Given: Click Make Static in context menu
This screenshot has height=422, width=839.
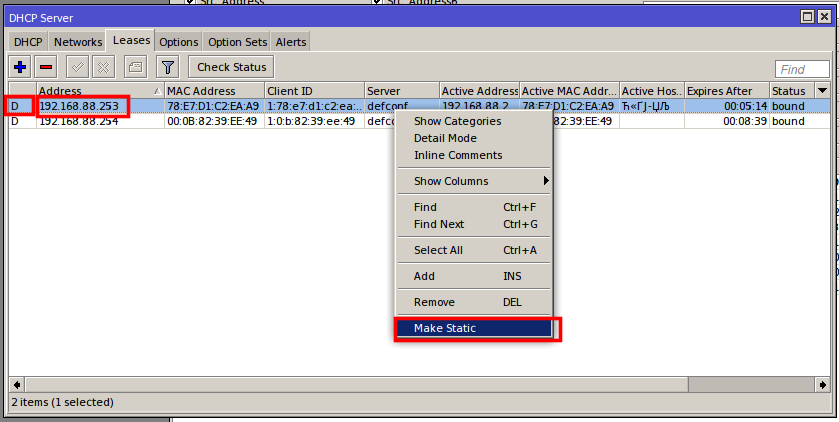Looking at the screenshot, I should pos(474,328).
